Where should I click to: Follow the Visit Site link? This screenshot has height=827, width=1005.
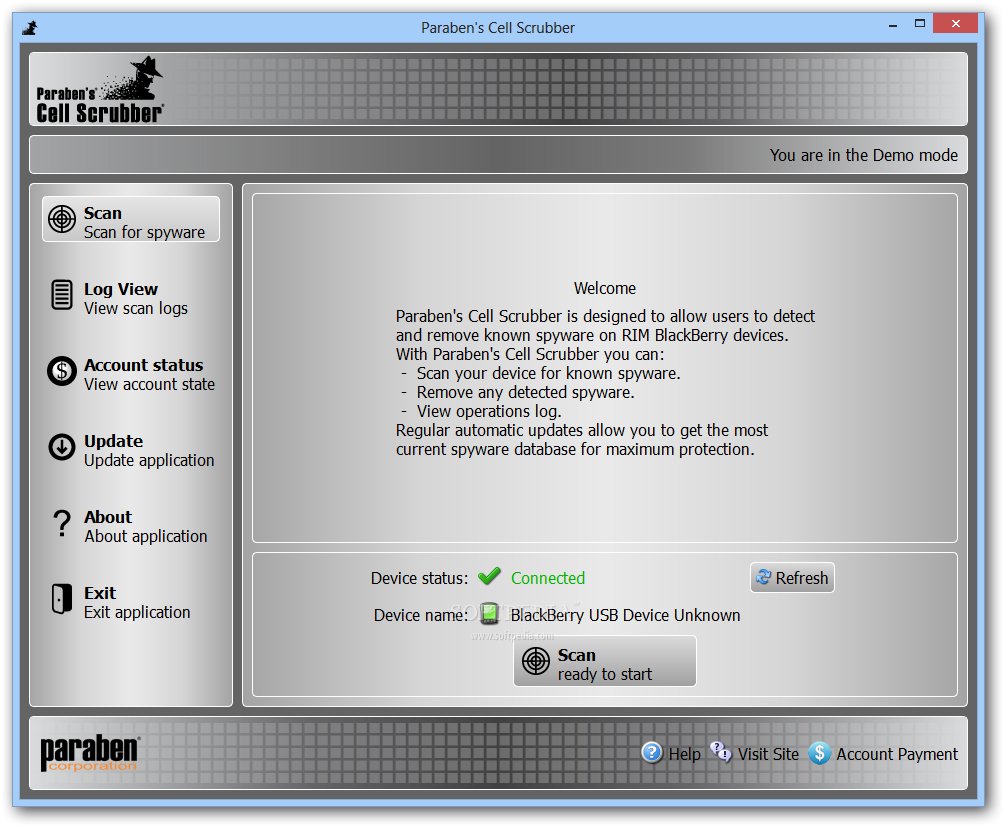[768, 754]
